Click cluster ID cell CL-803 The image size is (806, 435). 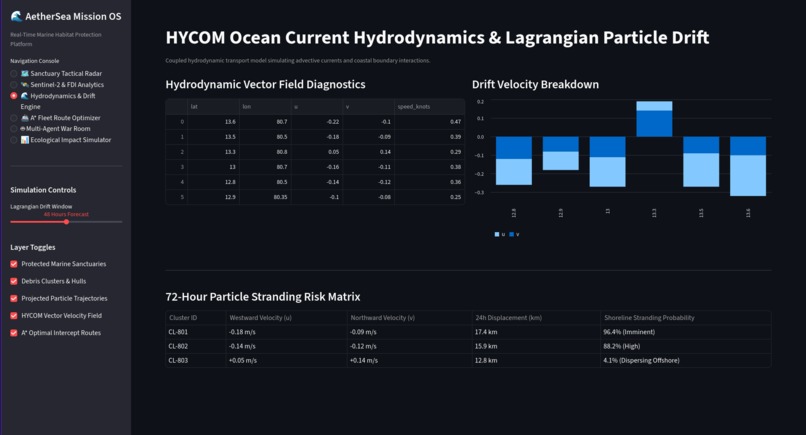point(196,360)
